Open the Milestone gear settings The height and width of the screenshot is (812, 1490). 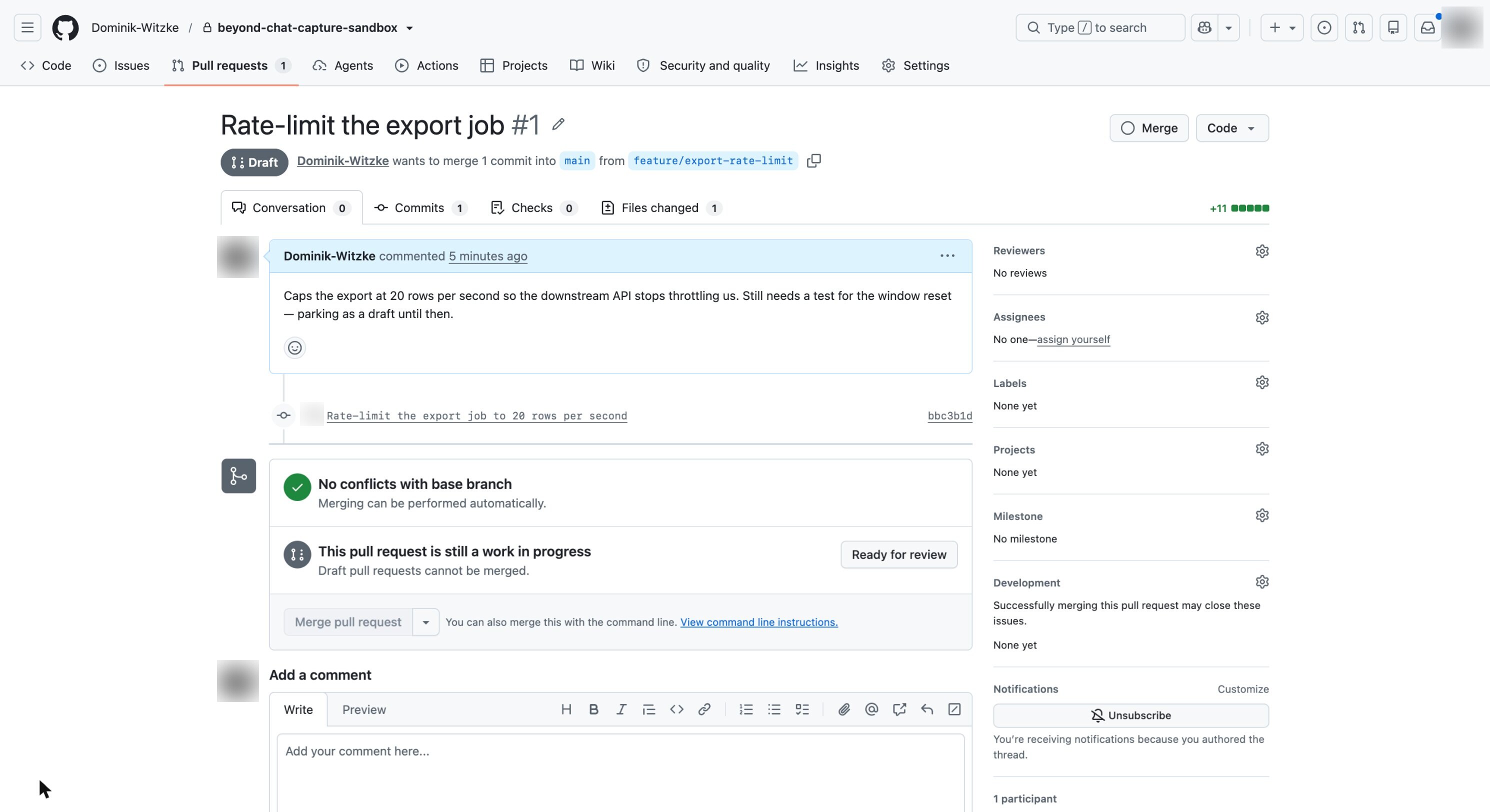1262,515
